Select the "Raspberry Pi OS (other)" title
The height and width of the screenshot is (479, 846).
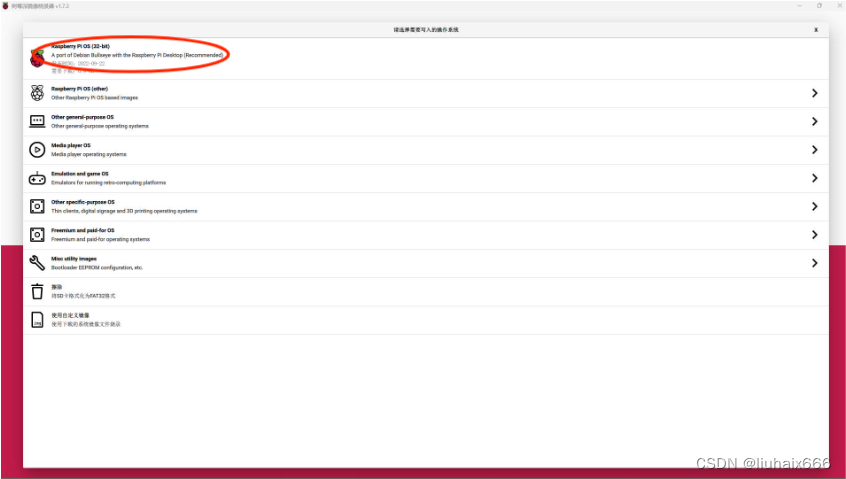pos(79,88)
